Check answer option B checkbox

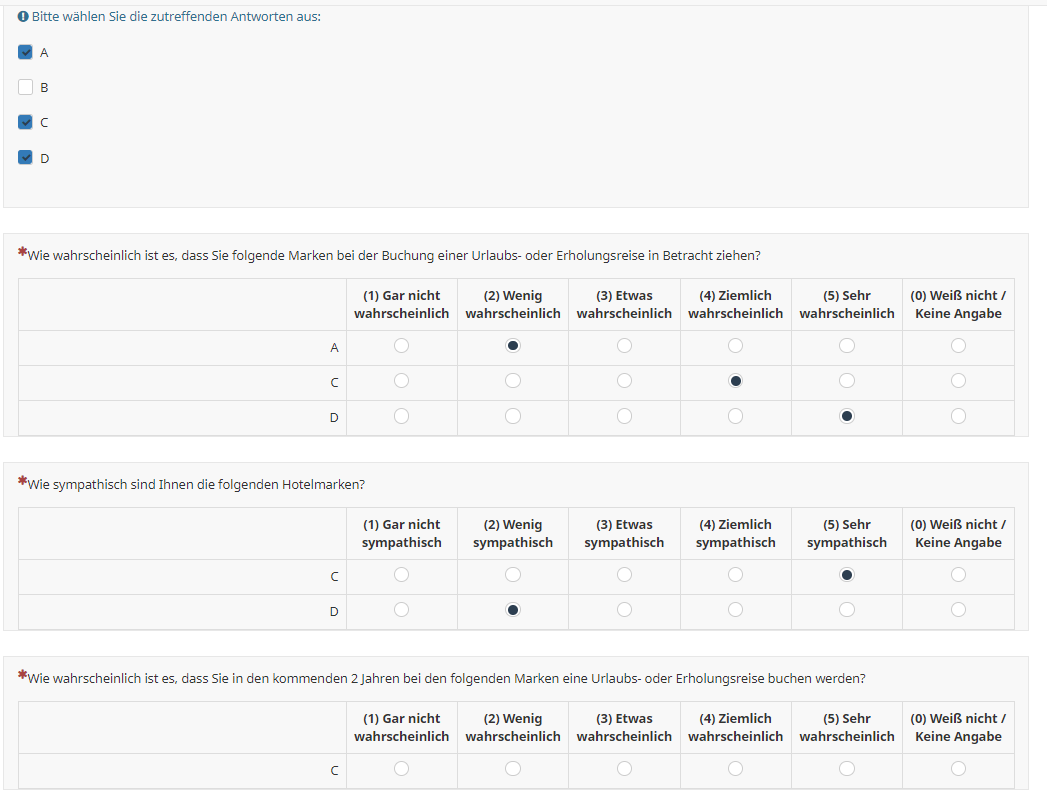(x=26, y=87)
